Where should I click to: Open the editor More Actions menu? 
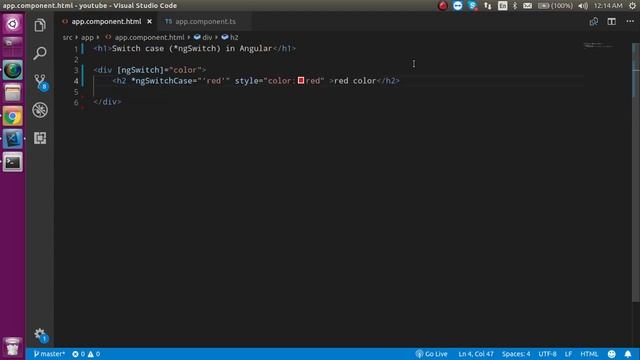tap(630, 22)
